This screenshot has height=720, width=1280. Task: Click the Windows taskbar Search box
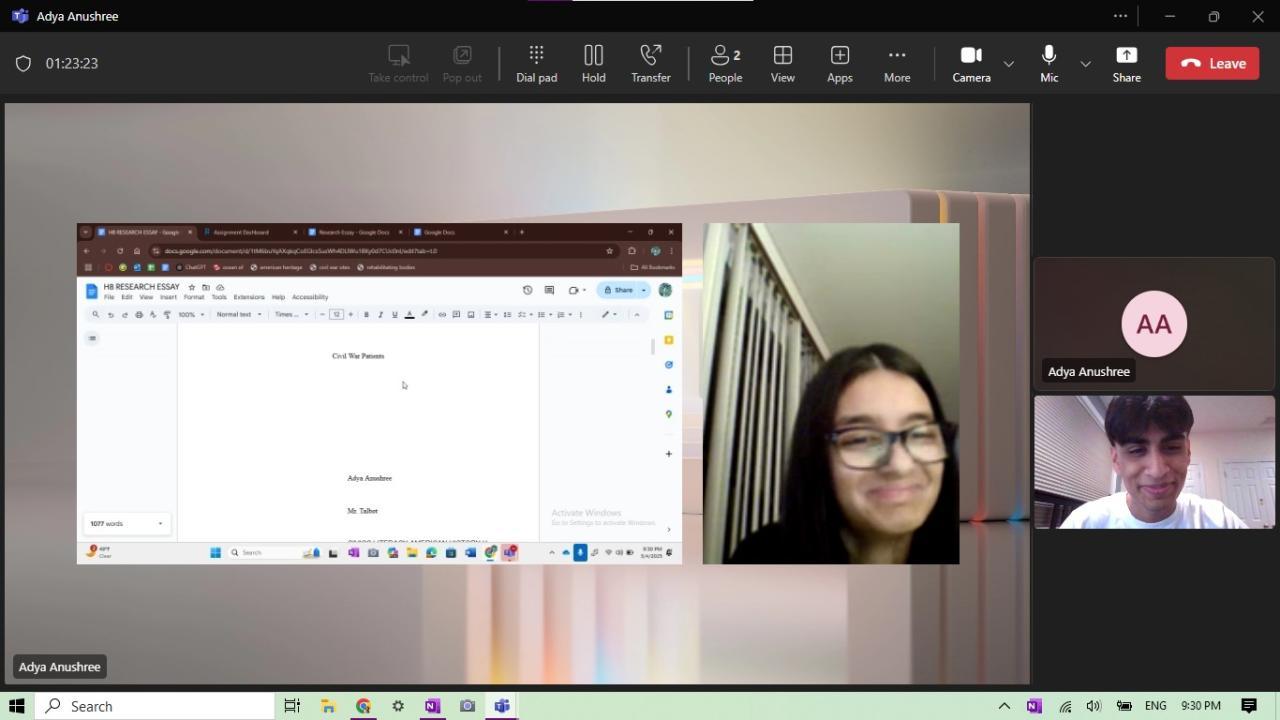(155, 706)
